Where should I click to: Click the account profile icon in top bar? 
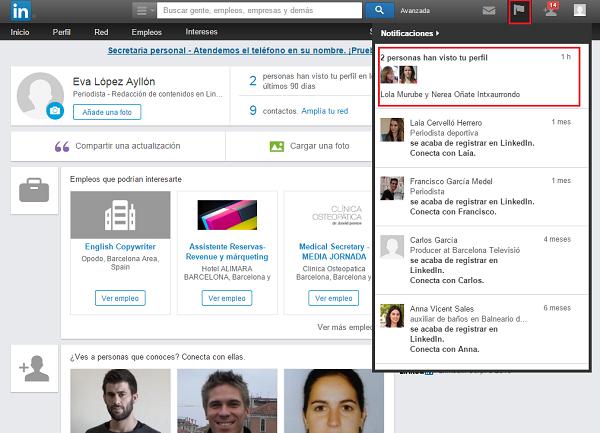pyautogui.click(x=581, y=11)
